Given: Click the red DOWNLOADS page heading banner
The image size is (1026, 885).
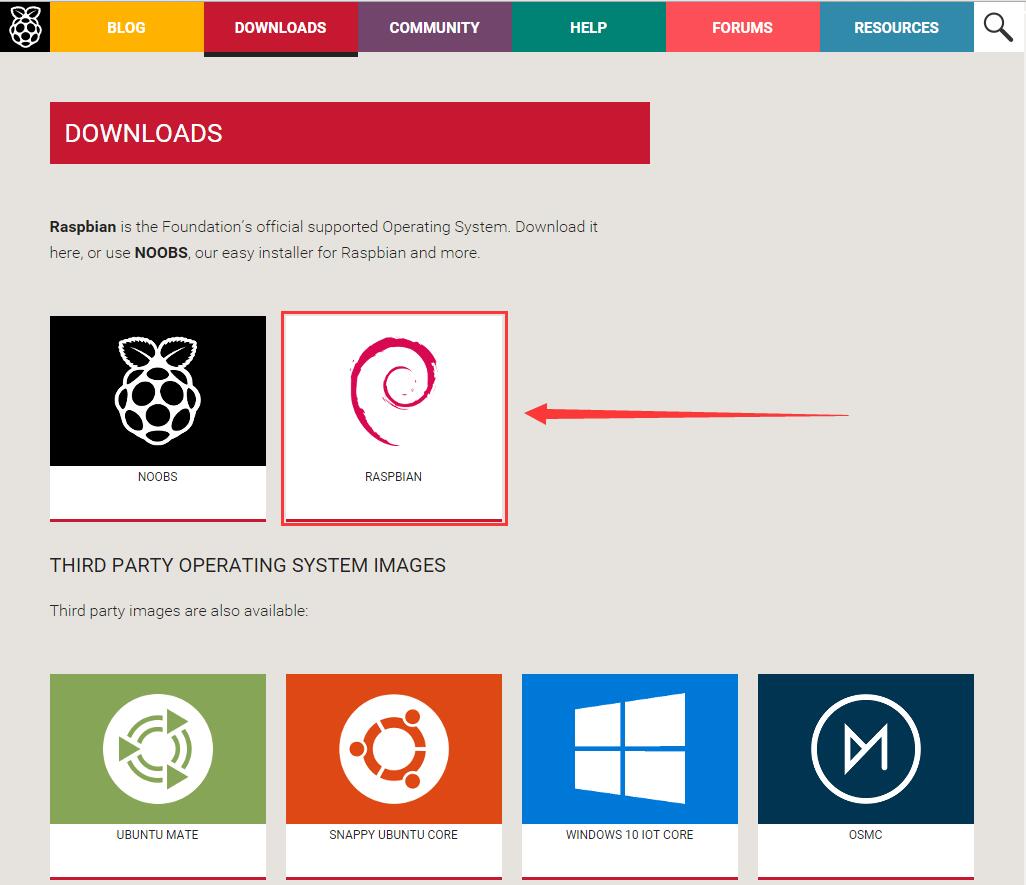Looking at the screenshot, I should click(349, 133).
